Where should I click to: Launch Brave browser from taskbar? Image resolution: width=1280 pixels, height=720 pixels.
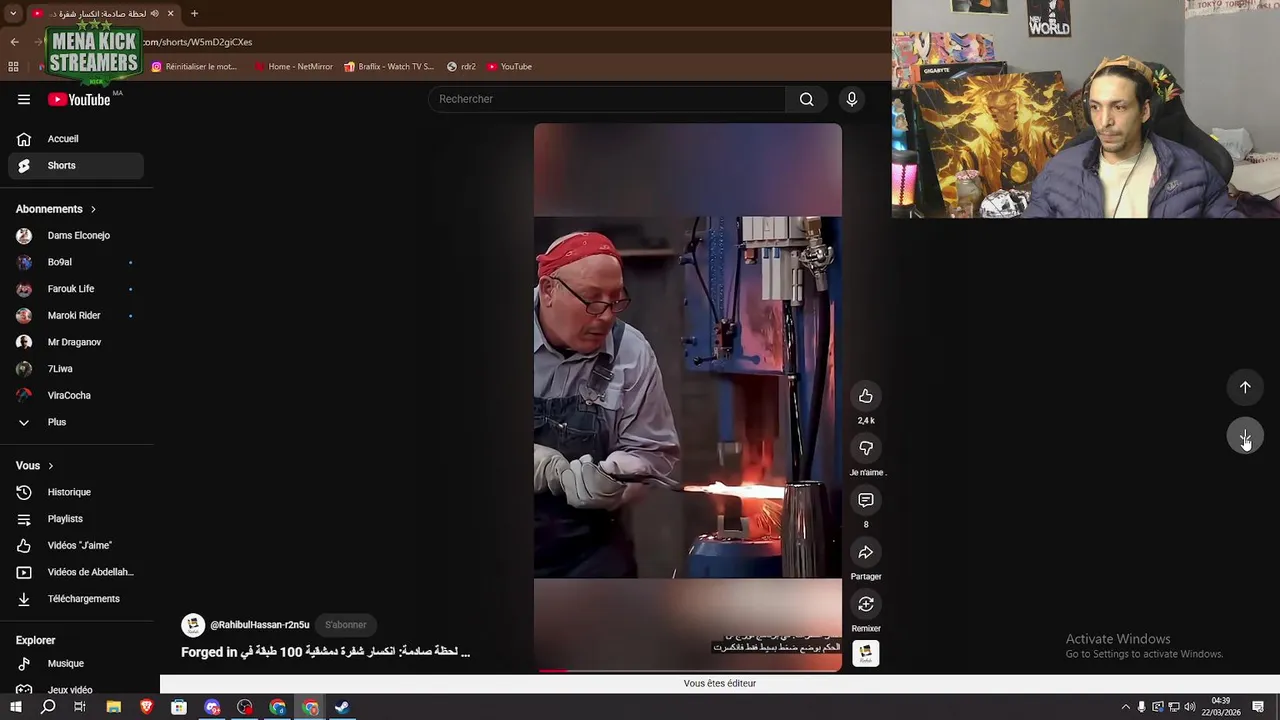click(147, 707)
